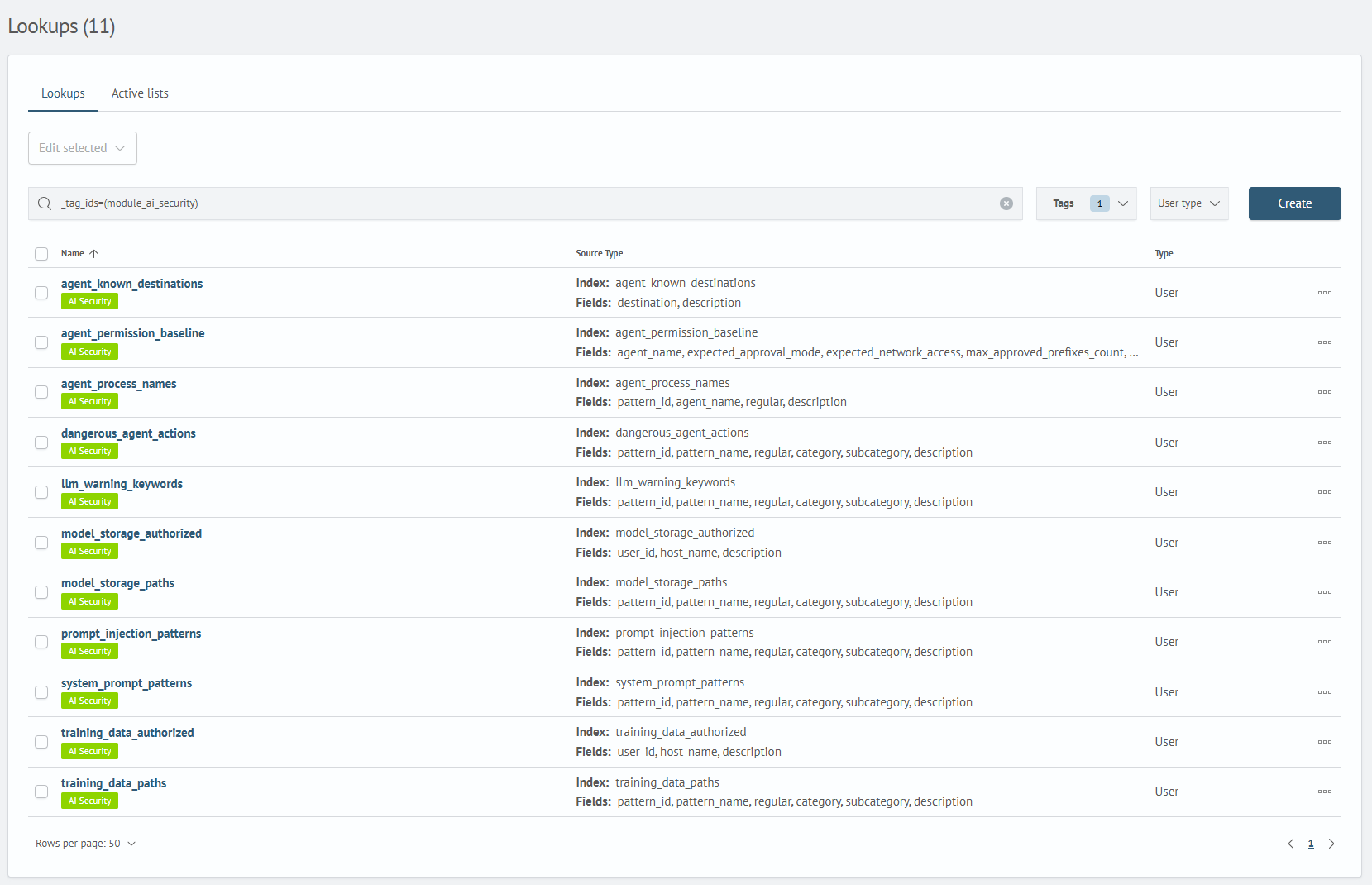Click the Type column header

click(x=1164, y=254)
